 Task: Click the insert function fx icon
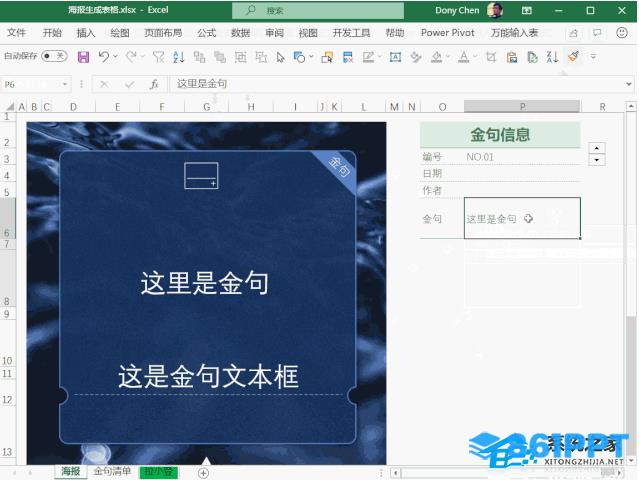tap(154, 84)
